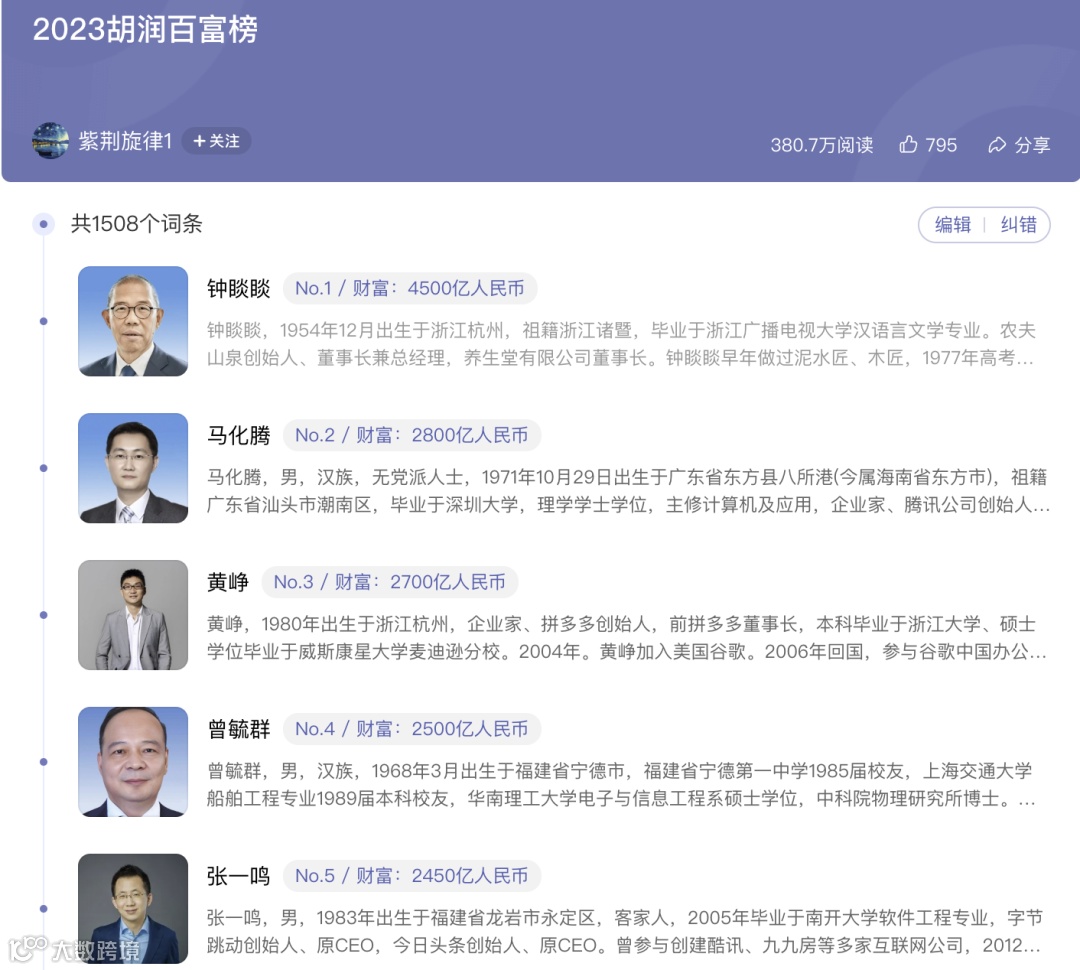Click the 分享 share label
Image resolution: width=1080 pixels, height=970 pixels.
(1032, 145)
